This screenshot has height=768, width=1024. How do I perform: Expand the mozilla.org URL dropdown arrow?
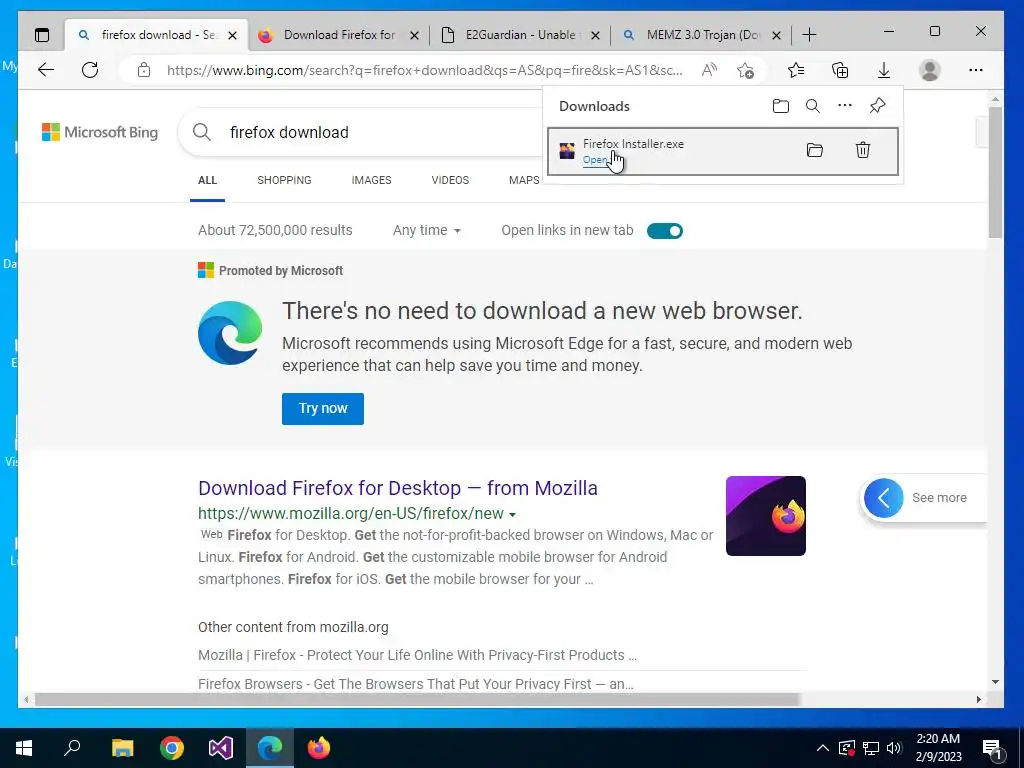coord(513,515)
